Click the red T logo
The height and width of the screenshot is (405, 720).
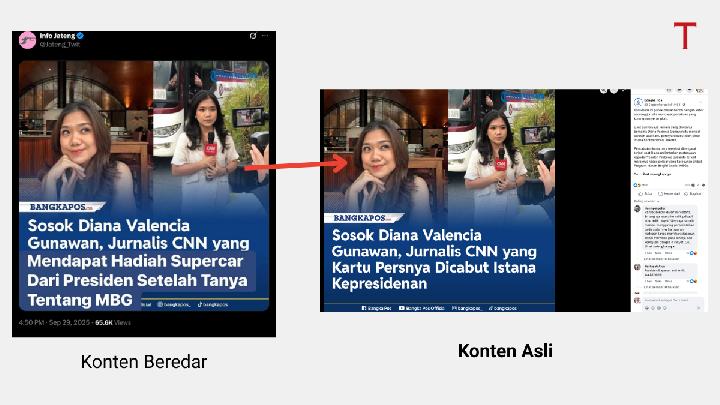click(684, 37)
